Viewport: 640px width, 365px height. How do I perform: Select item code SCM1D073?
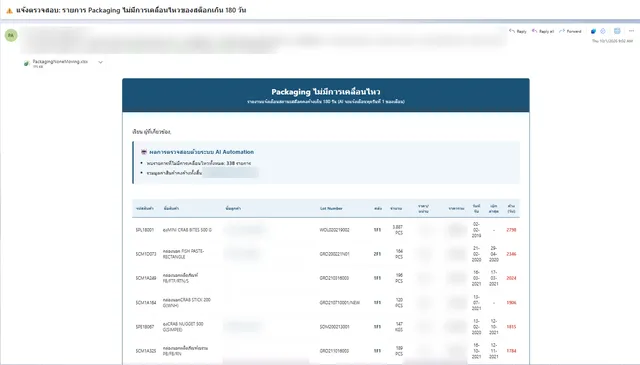point(146,254)
